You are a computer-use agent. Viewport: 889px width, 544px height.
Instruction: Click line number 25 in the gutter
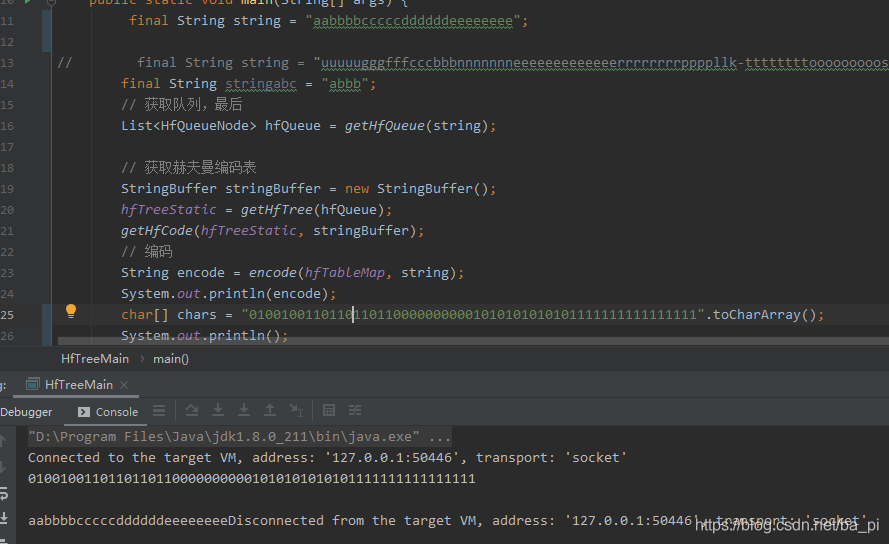(7, 315)
